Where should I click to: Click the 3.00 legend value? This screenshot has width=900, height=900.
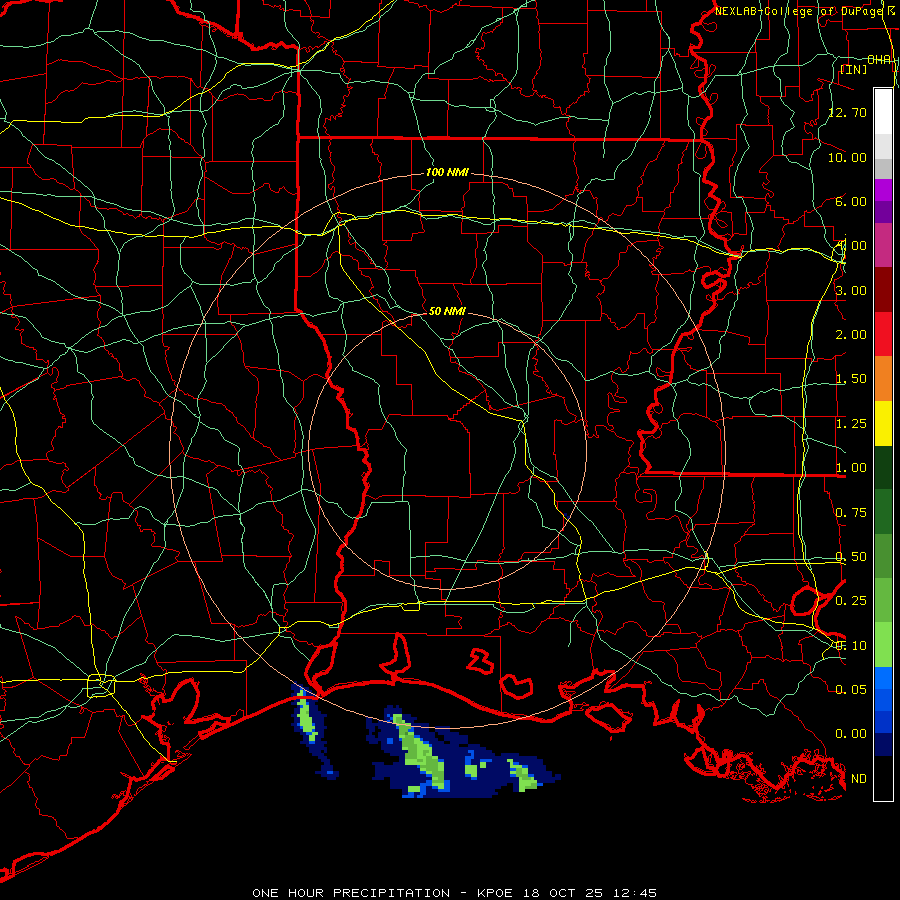tap(851, 290)
